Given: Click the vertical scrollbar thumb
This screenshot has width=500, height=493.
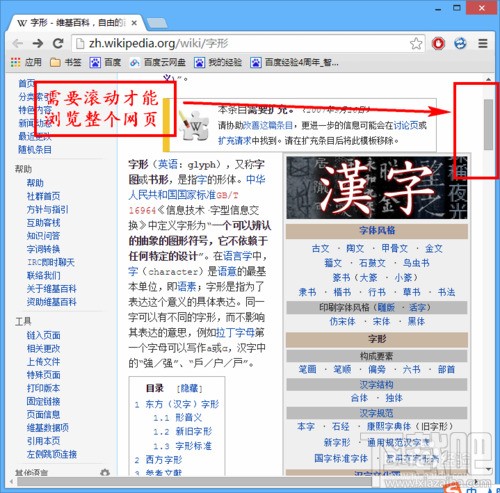Looking at the screenshot, I should click(488, 124).
